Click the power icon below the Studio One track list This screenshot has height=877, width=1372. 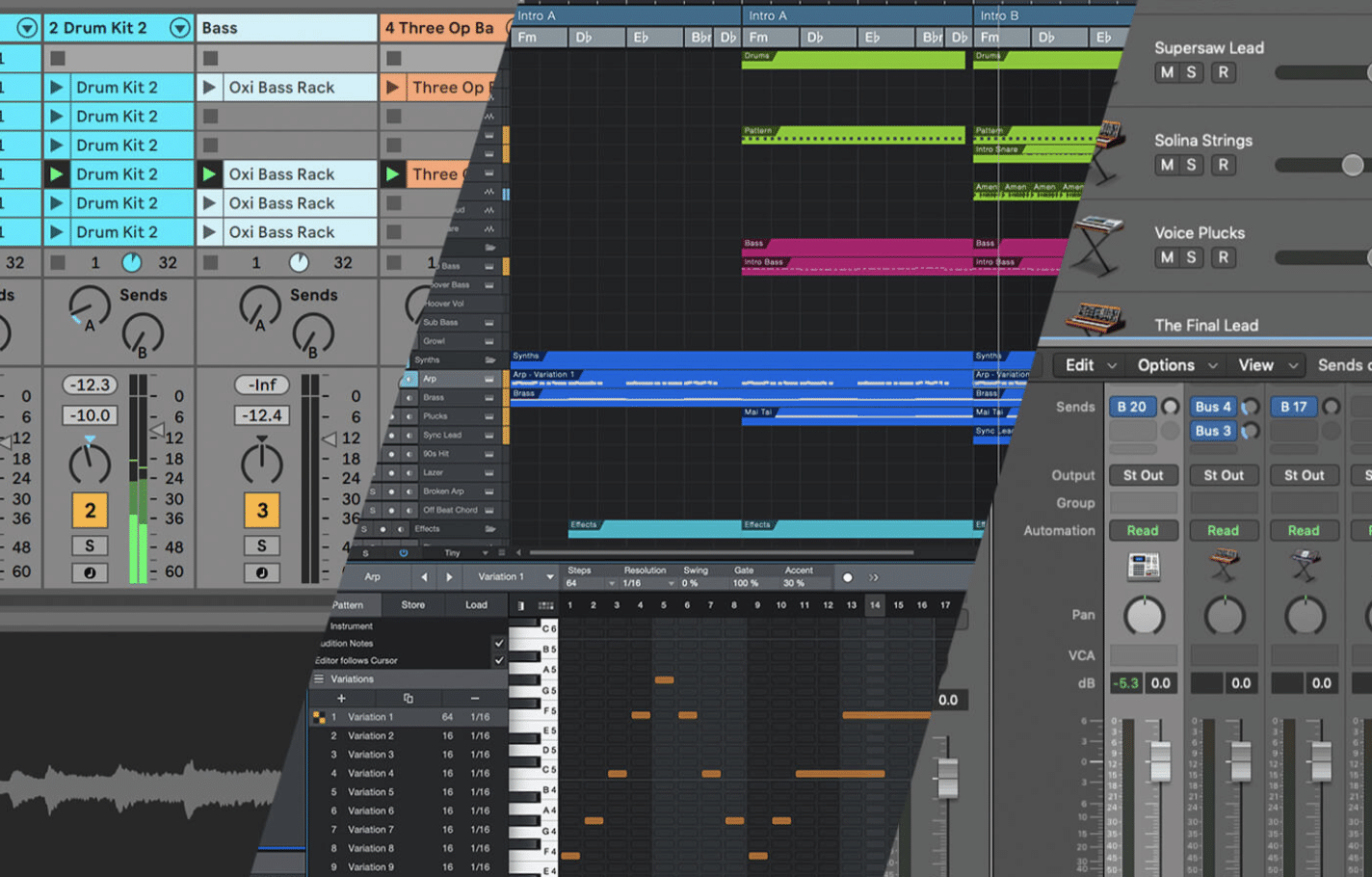point(404,553)
